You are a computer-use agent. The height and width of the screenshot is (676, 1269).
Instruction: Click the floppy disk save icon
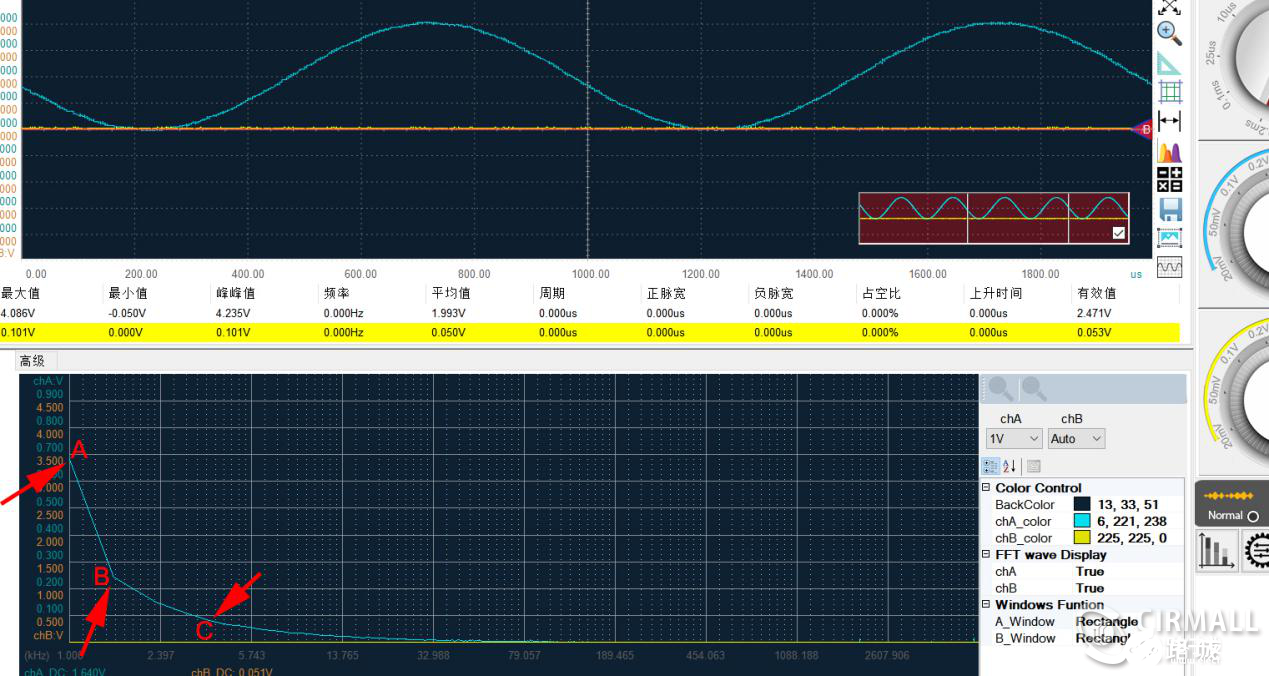(x=1169, y=209)
